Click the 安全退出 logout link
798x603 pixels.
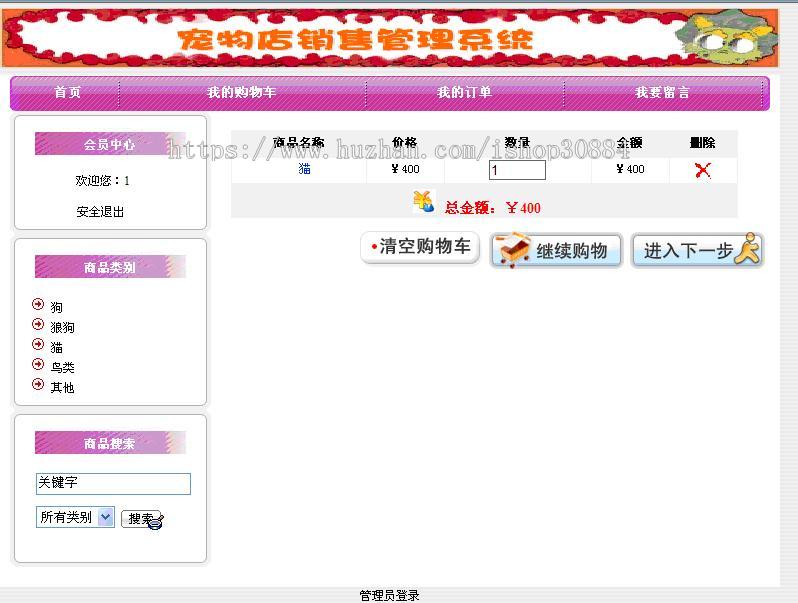[100, 212]
